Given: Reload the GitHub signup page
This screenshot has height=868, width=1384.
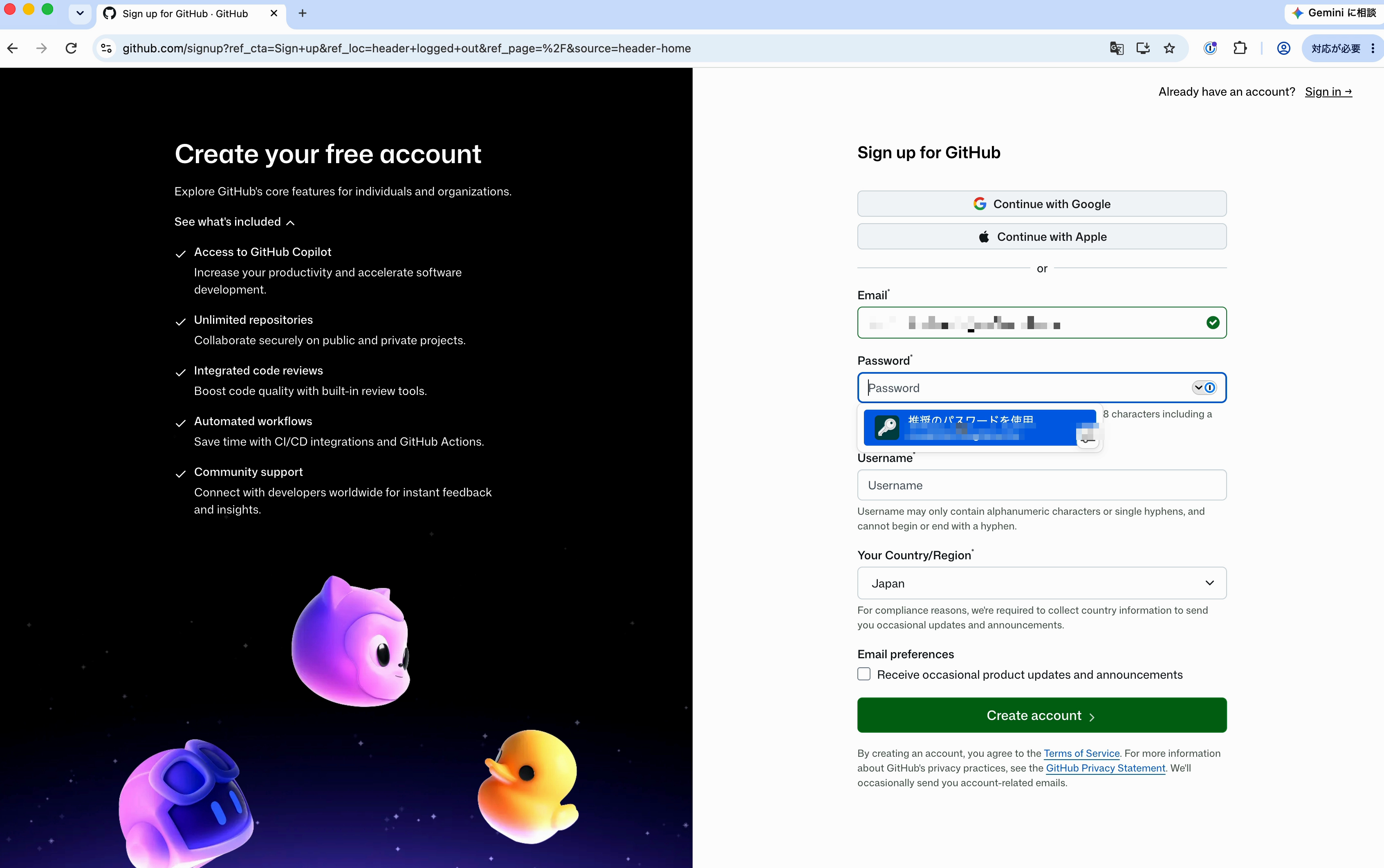Looking at the screenshot, I should click(x=71, y=48).
